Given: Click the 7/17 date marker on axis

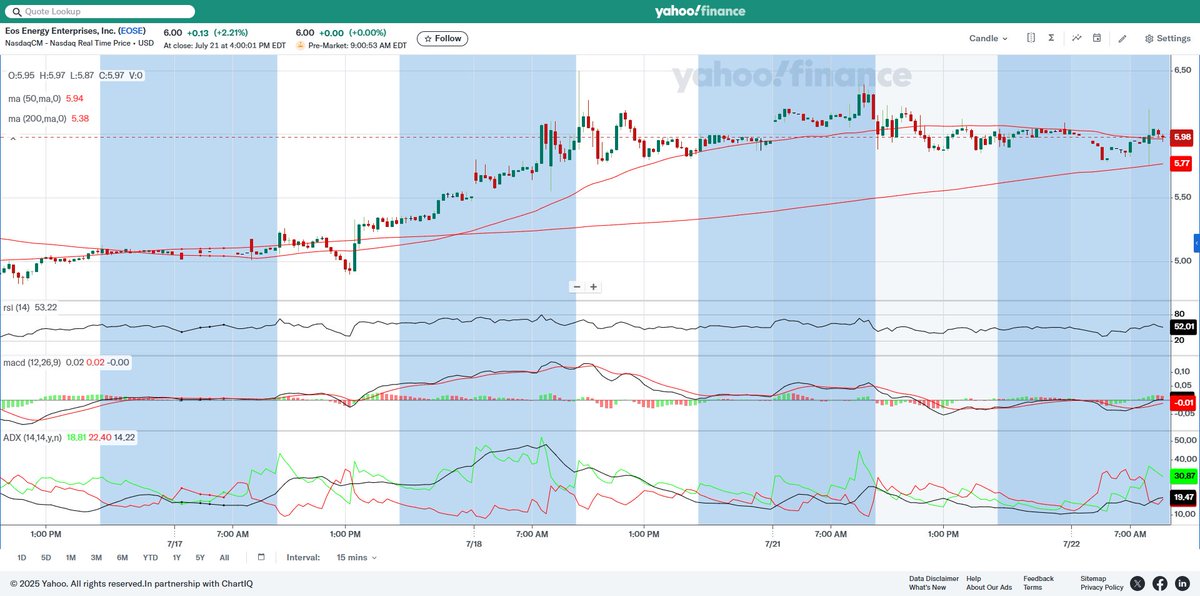Looking at the screenshot, I should point(175,544).
